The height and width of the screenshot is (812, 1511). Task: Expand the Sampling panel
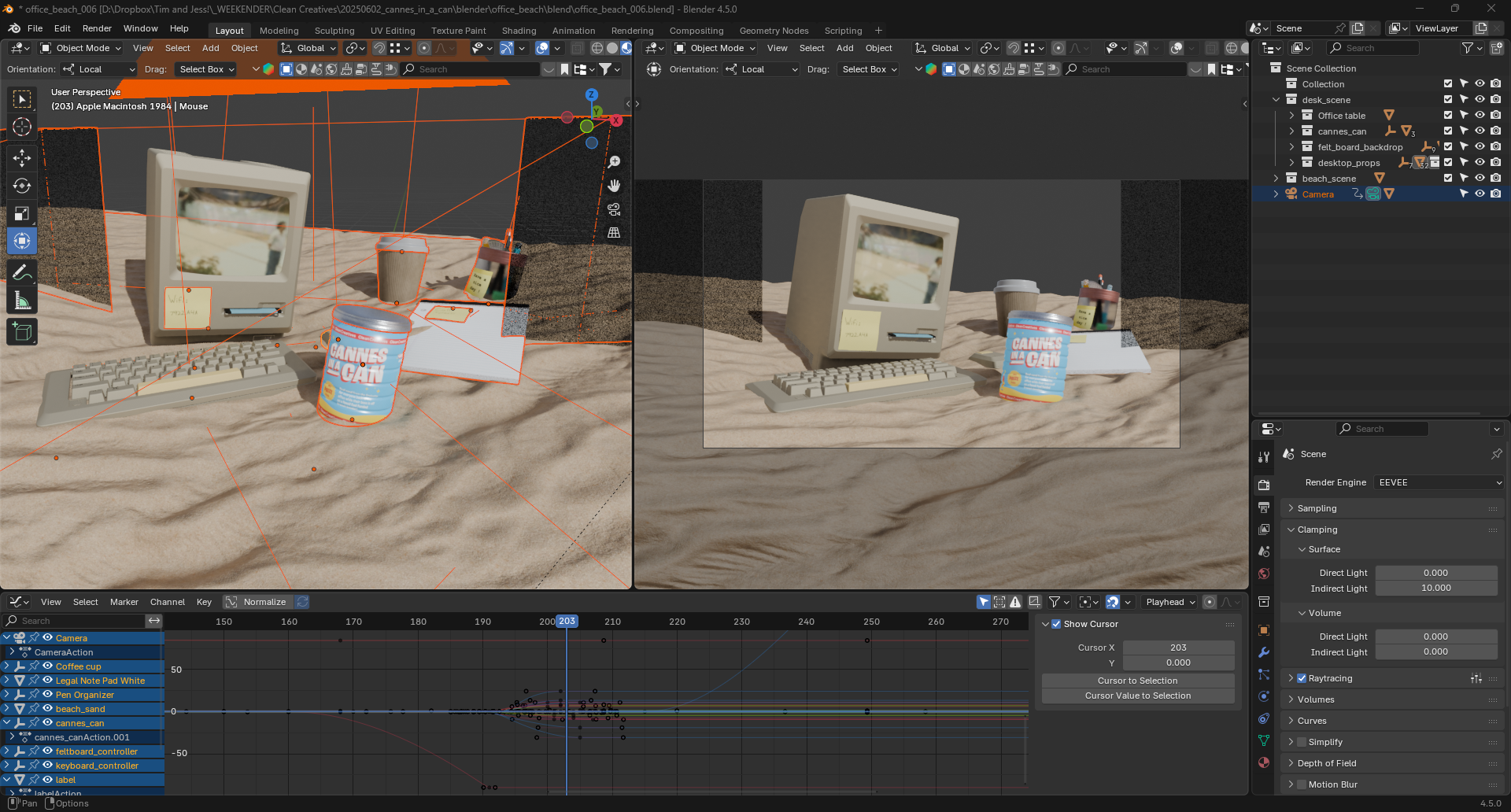pyautogui.click(x=1317, y=508)
